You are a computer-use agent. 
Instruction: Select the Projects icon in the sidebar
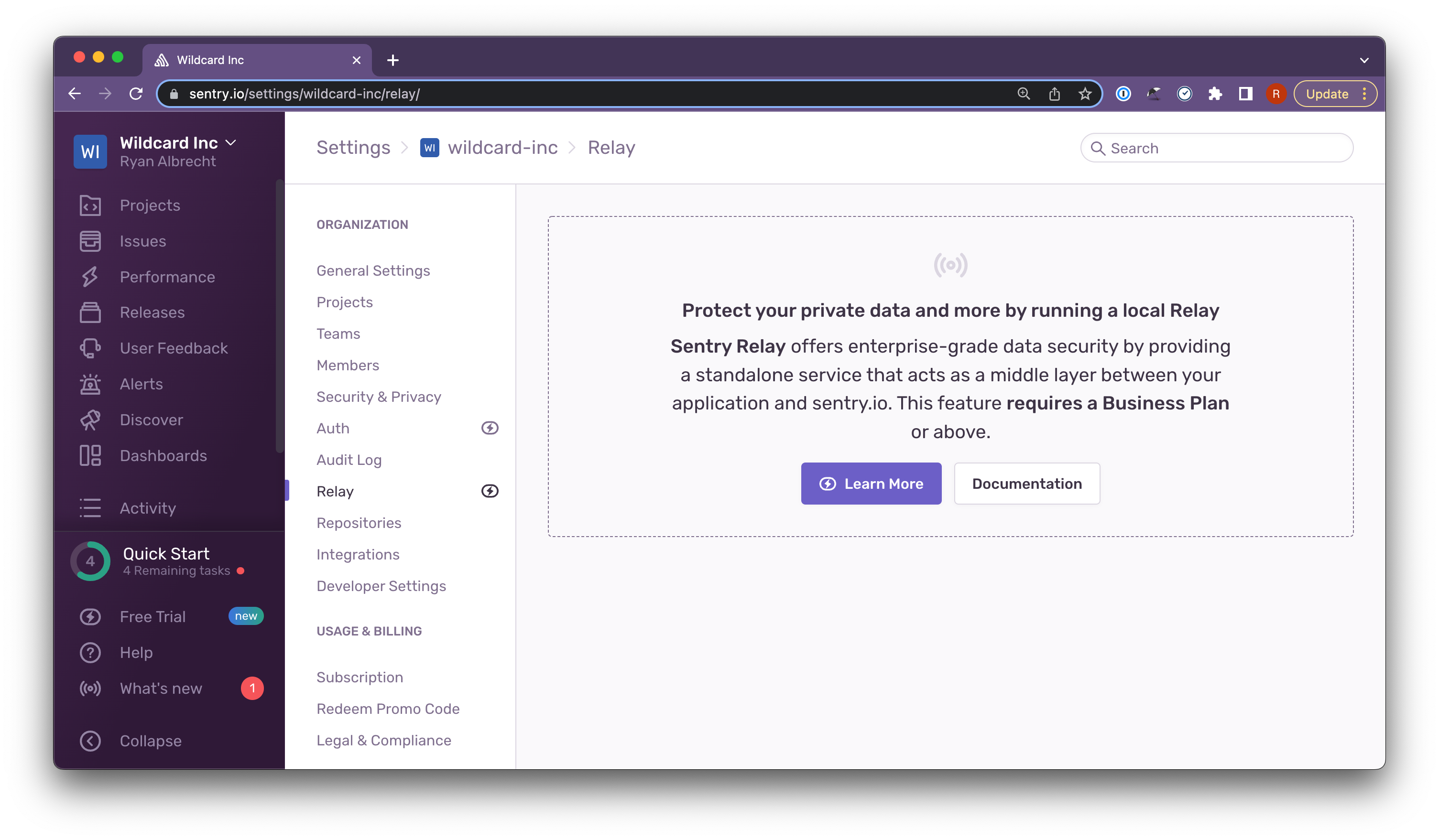pos(90,205)
